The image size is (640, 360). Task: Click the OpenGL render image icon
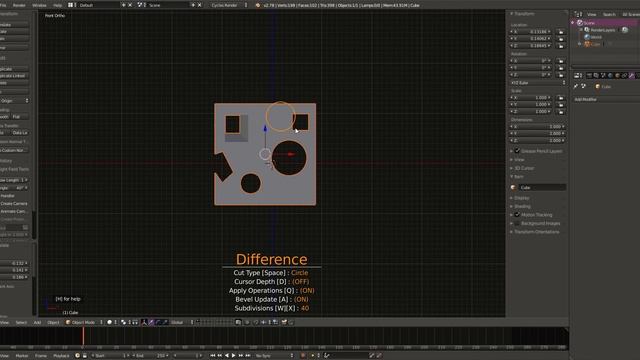[284, 322]
